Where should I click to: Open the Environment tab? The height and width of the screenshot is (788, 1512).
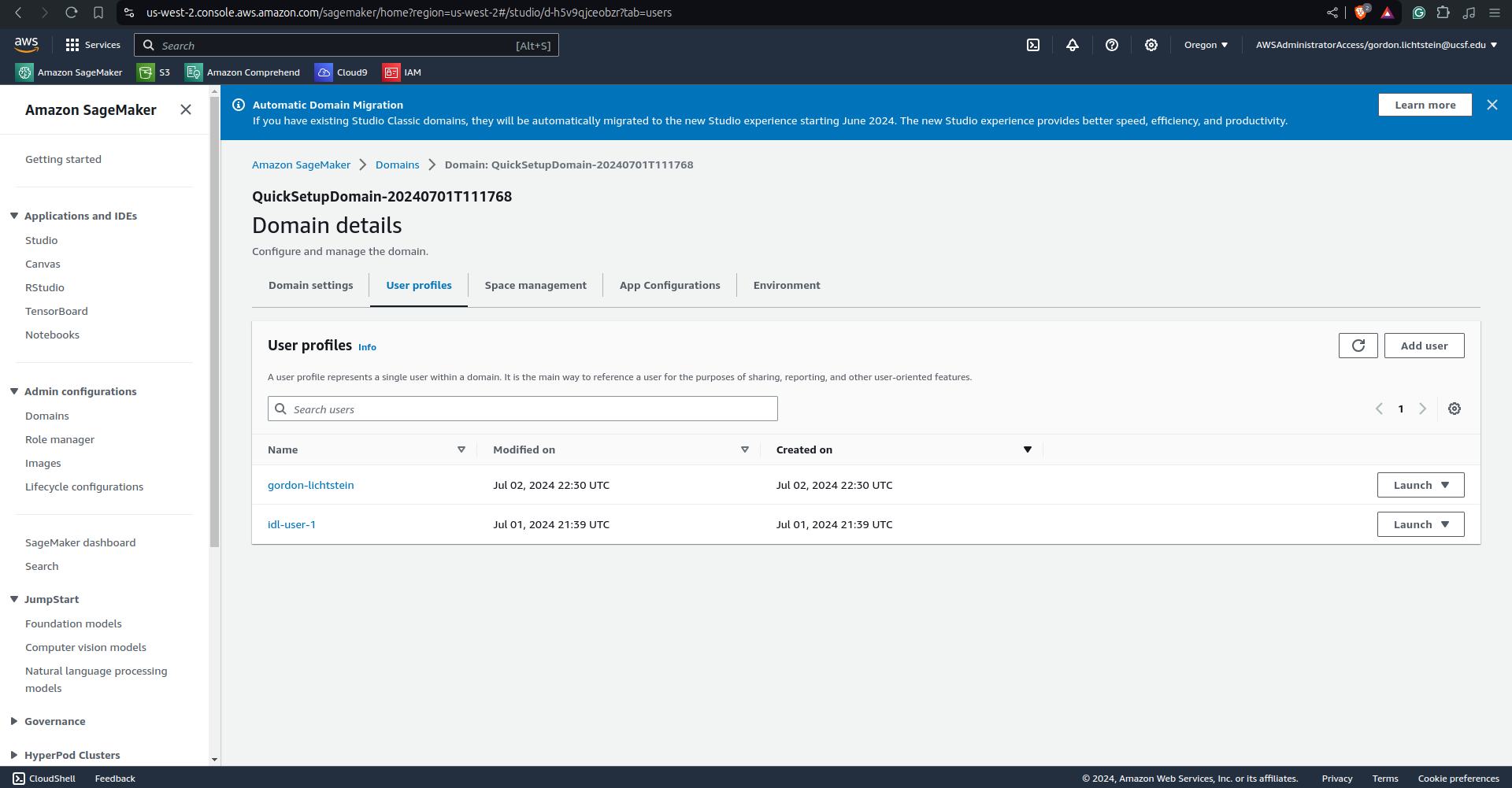point(787,285)
